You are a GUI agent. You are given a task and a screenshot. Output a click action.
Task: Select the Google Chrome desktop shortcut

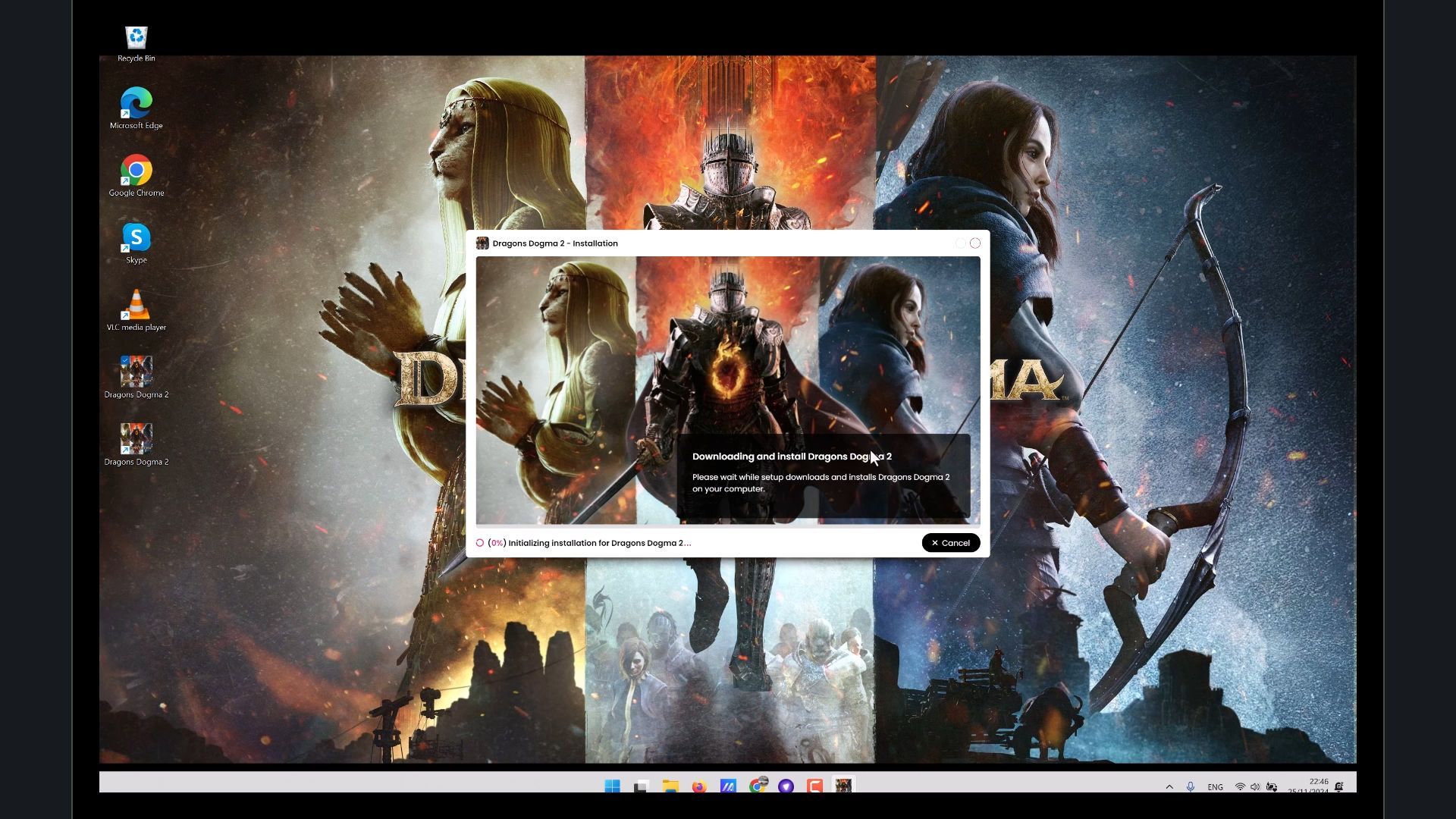pyautogui.click(x=136, y=176)
